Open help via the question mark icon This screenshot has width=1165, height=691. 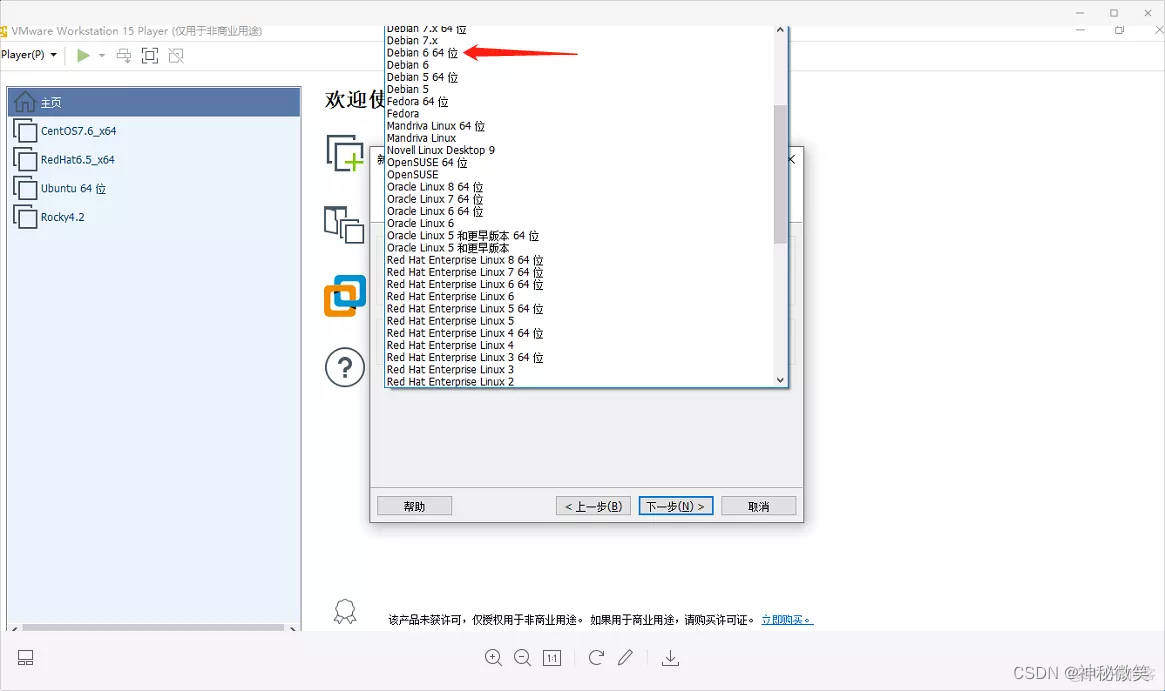point(344,367)
